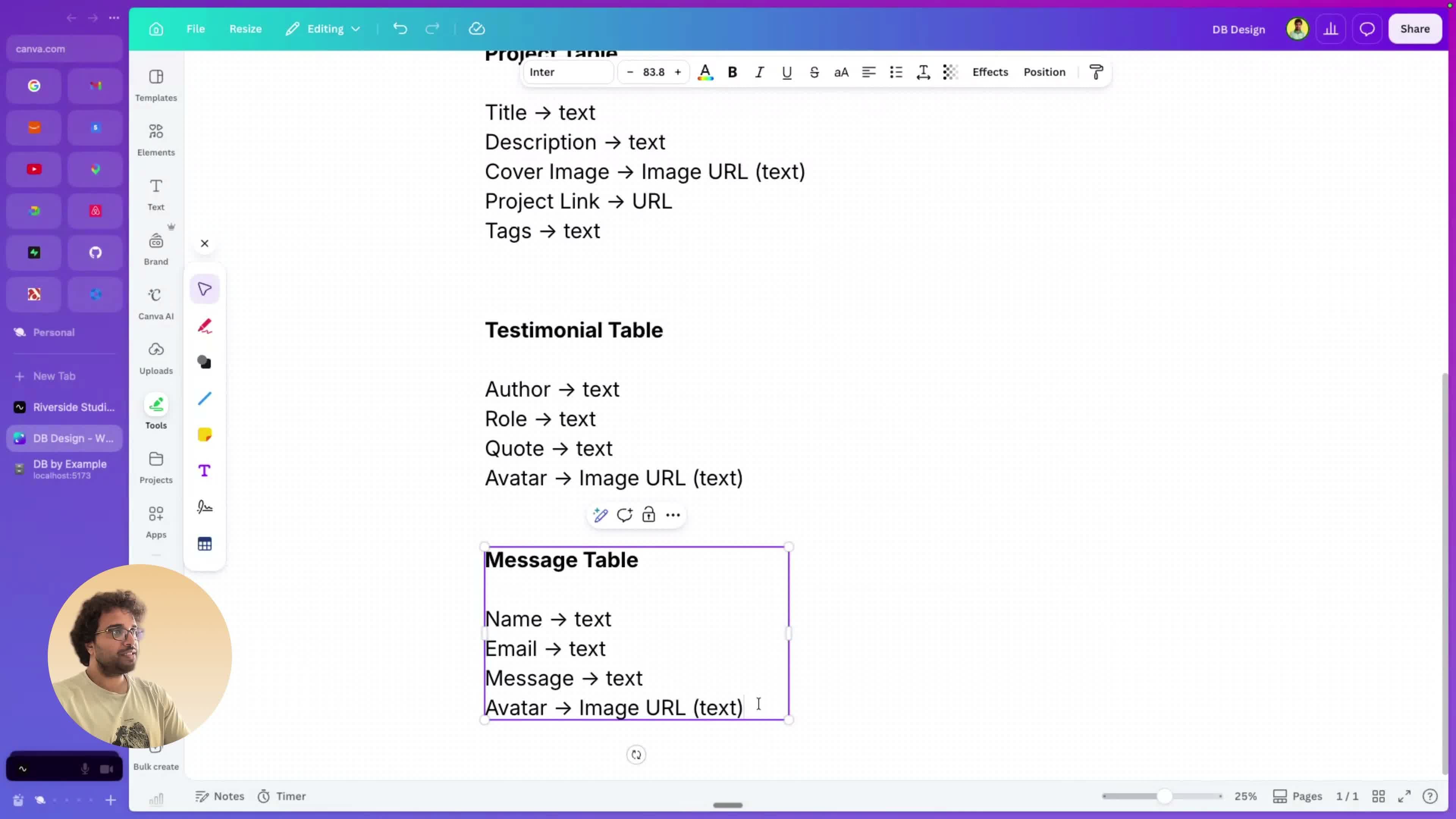Viewport: 1456px width, 819px height.
Task: Open the Inter font selector
Action: point(568,72)
